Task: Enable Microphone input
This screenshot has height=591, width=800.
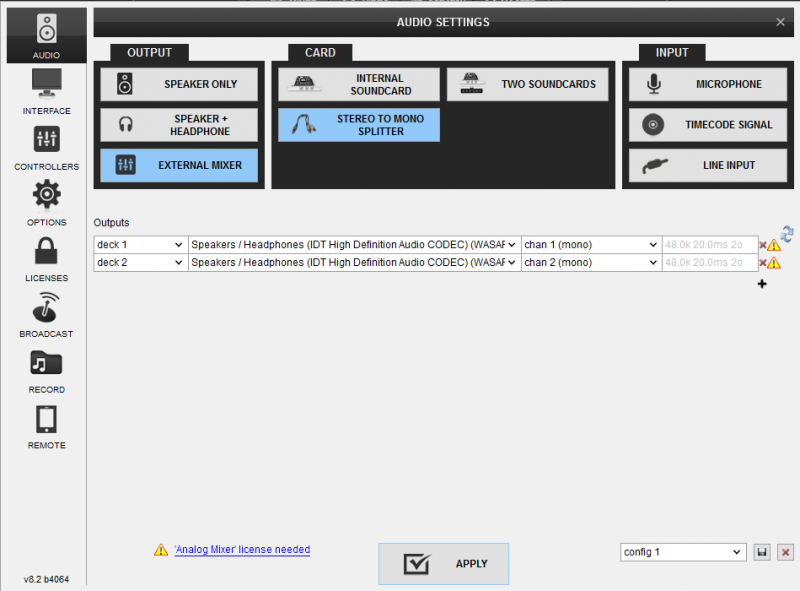Action: click(708, 84)
